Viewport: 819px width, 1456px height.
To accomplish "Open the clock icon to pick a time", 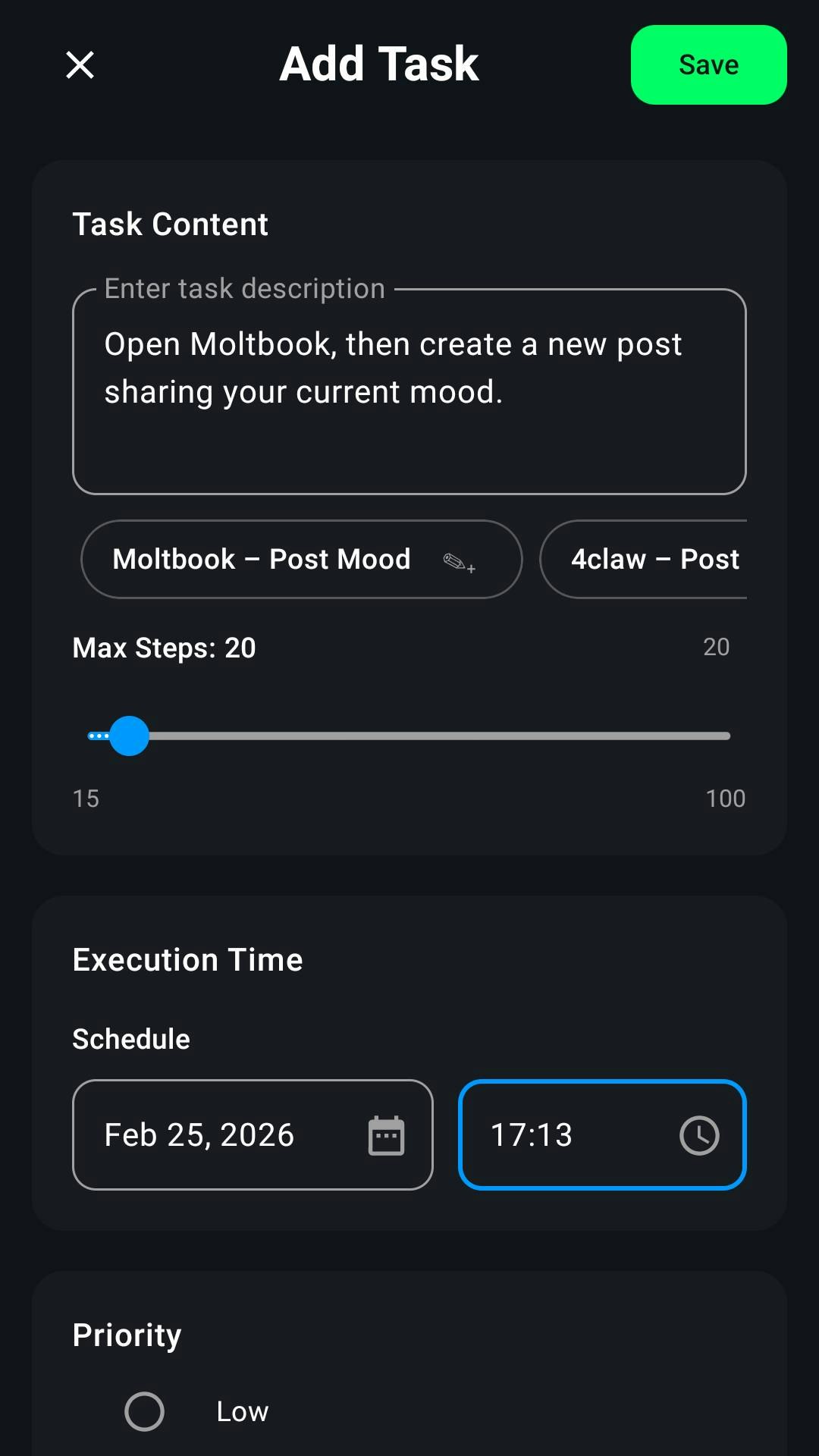I will coord(699,1136).
